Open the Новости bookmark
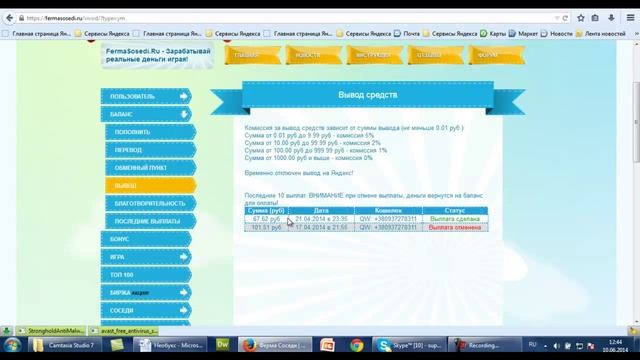The image size is (640, 360). [x=556, y=33]
